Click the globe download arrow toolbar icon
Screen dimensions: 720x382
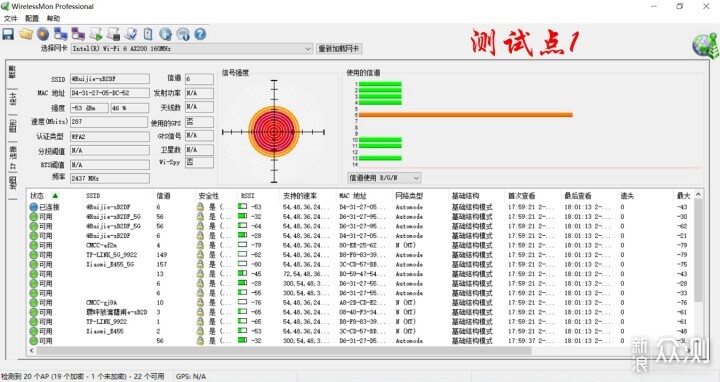165,34
